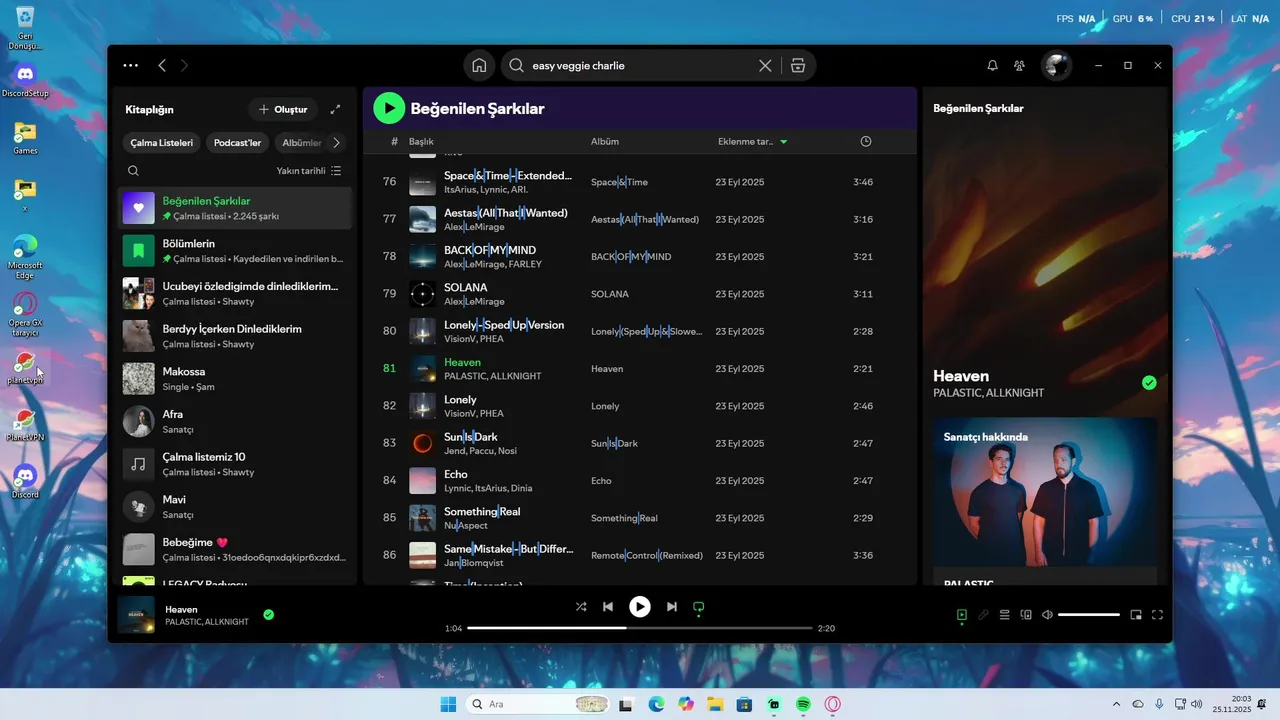Image resolution: width=1280 pixels, height=720 pixels.
Task: Open the Mavi artist entry
Action: click(235, 507)
